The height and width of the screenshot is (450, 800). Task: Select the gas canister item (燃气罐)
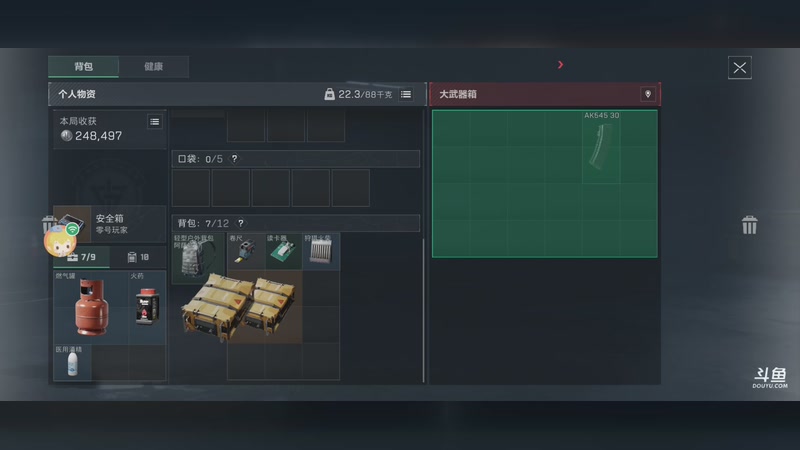coord(91,307)
